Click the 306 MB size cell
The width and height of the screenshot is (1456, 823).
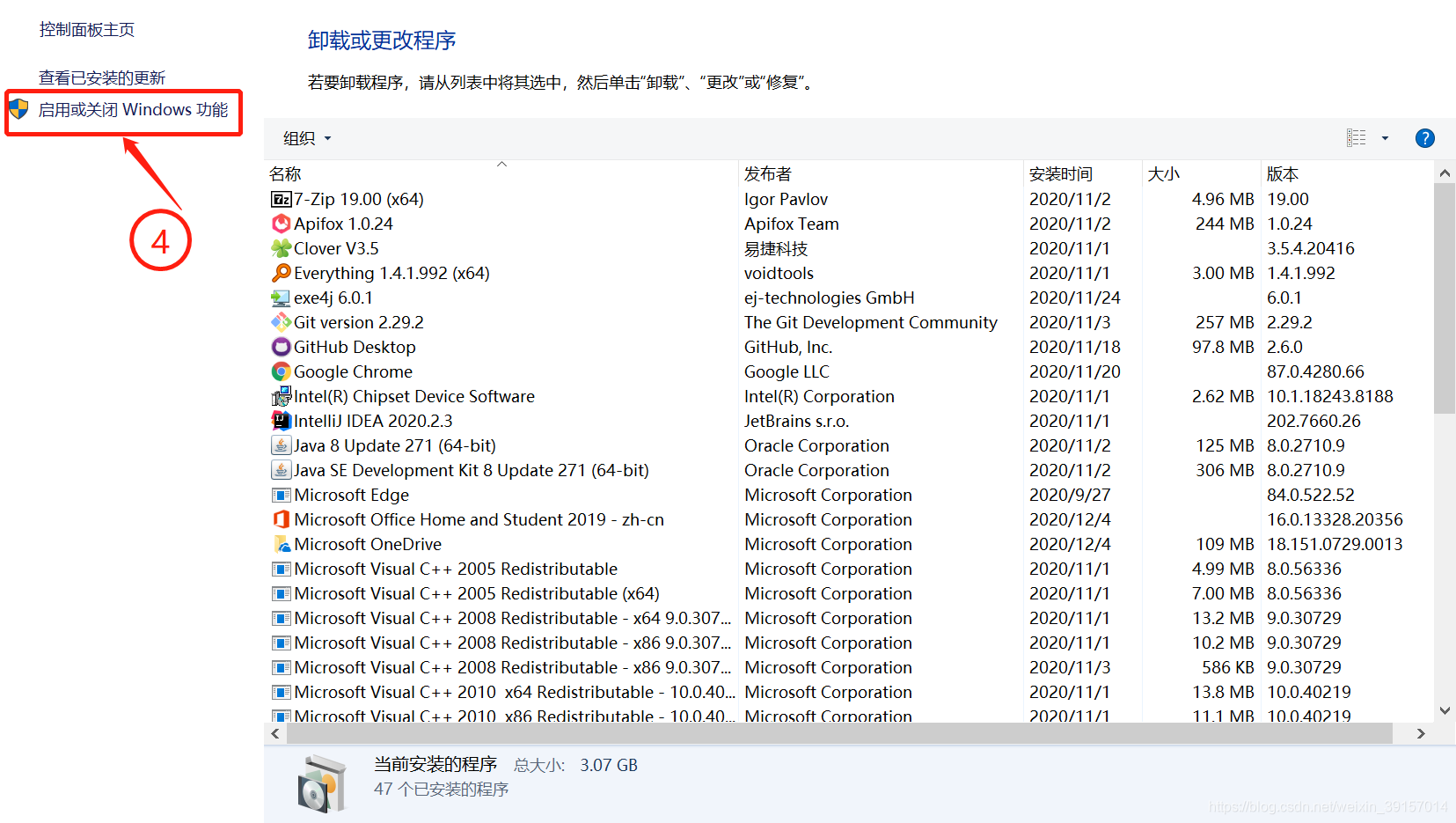(x=1225, y=470)
